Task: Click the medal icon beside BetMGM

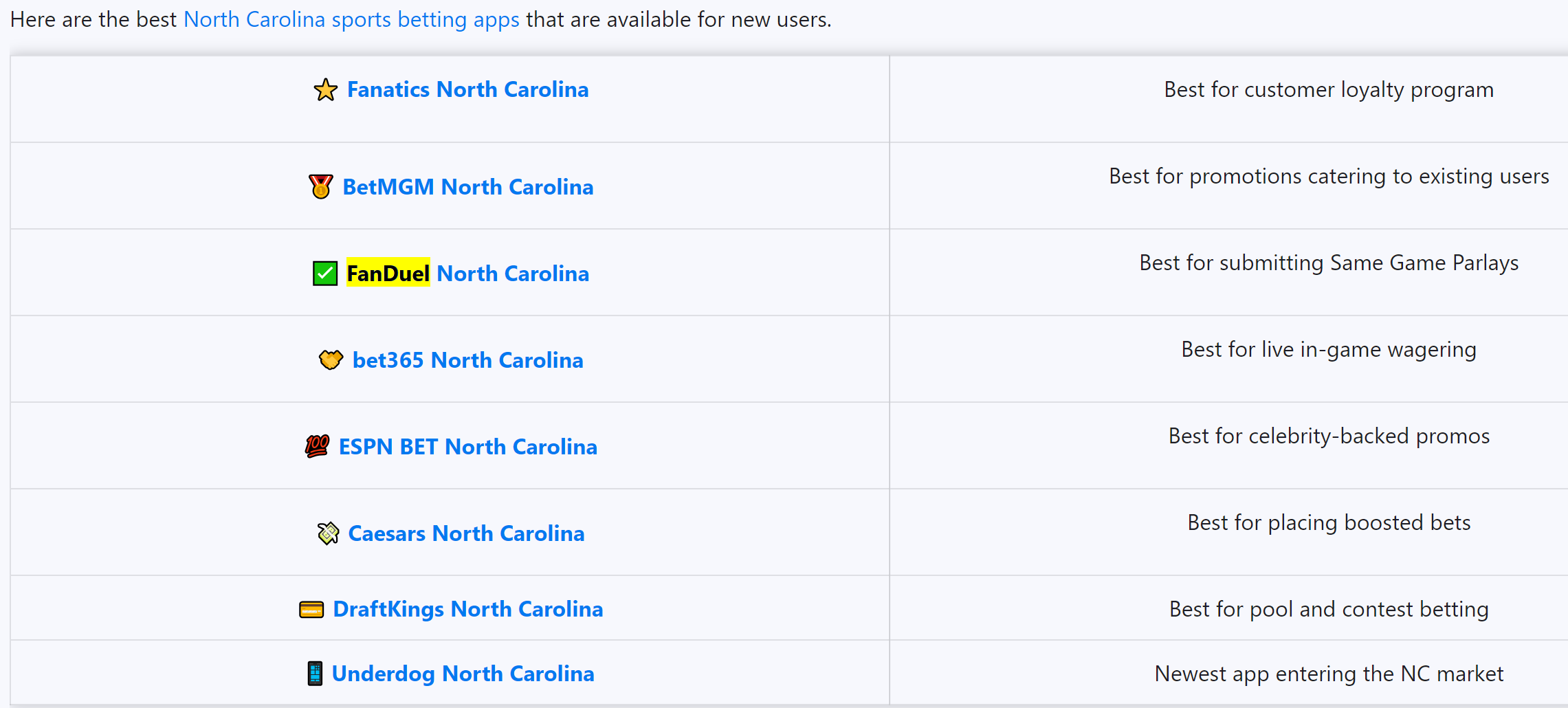Action: [x=320, y=187]
